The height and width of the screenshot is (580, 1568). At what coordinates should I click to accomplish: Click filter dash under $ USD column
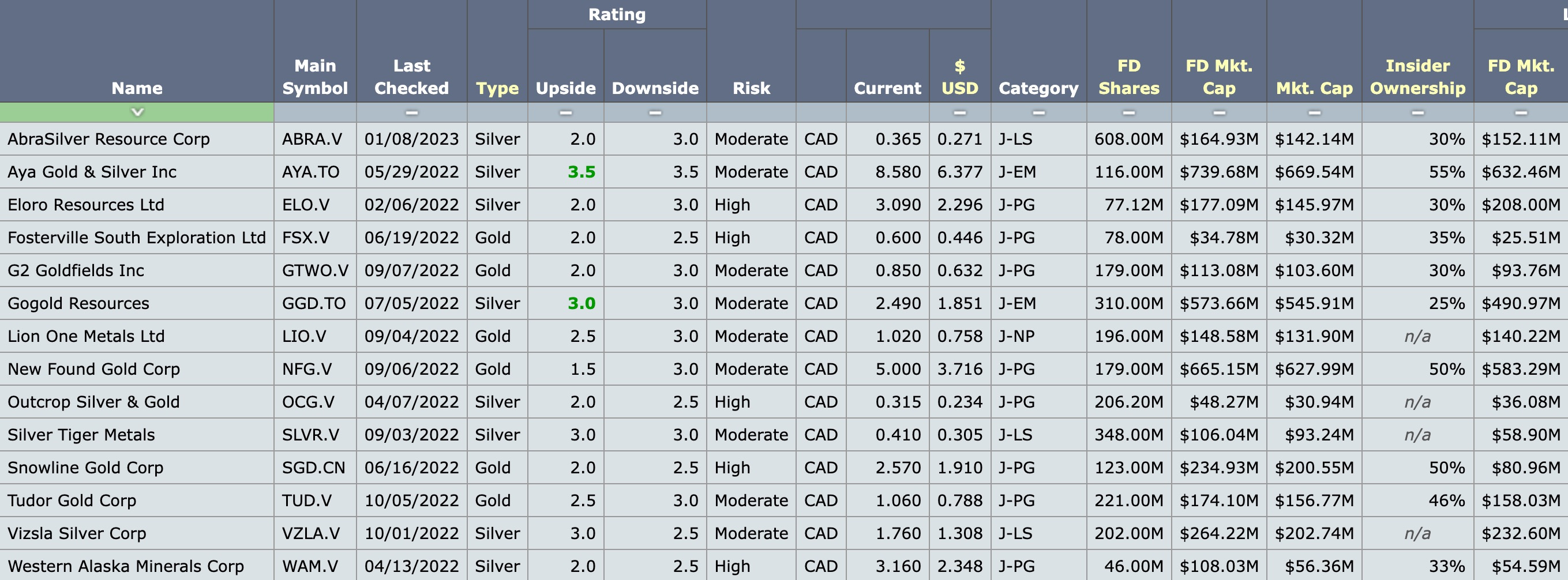[x=959, y=112]
